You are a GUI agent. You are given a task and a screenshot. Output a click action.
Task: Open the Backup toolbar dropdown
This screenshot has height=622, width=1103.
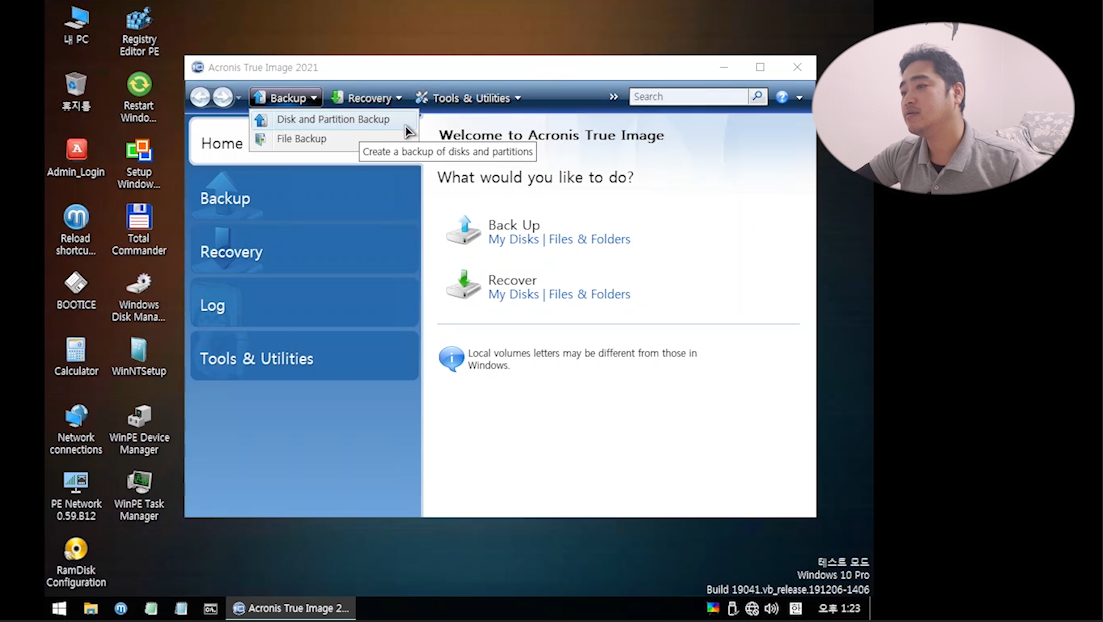[286, 98]
